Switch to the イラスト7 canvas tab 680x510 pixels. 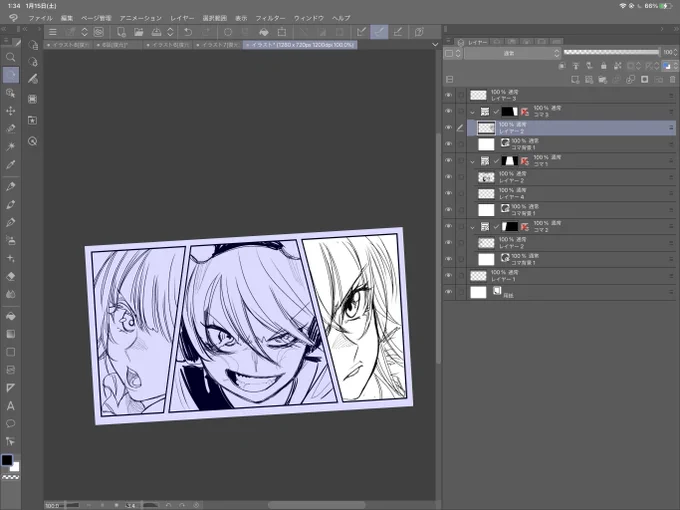[x=217, y=45]
